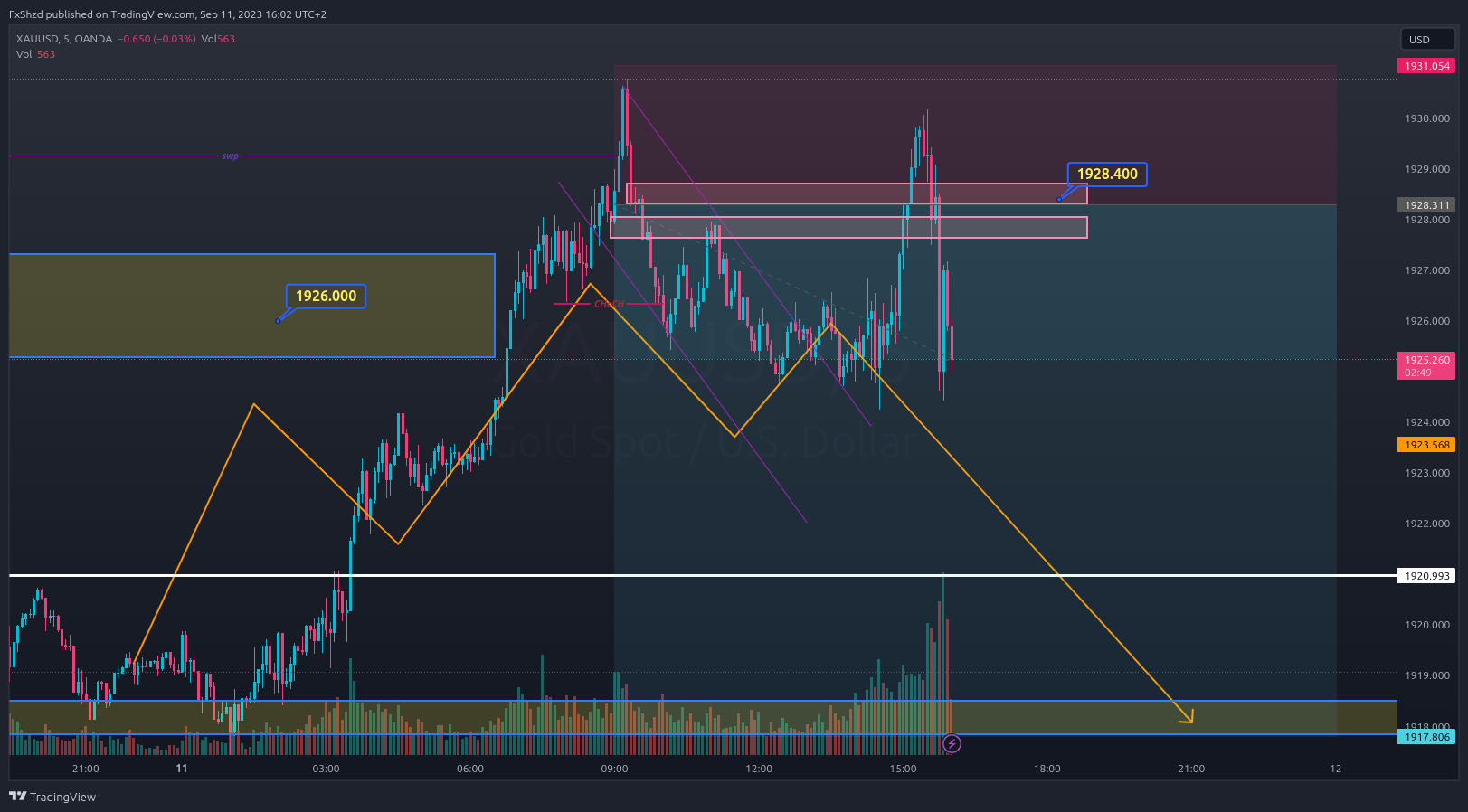Viewport: 1468px width, 812px height.
Task: Click the 21:00 label at far right of time axis
Action: [x=1191, y=769]
